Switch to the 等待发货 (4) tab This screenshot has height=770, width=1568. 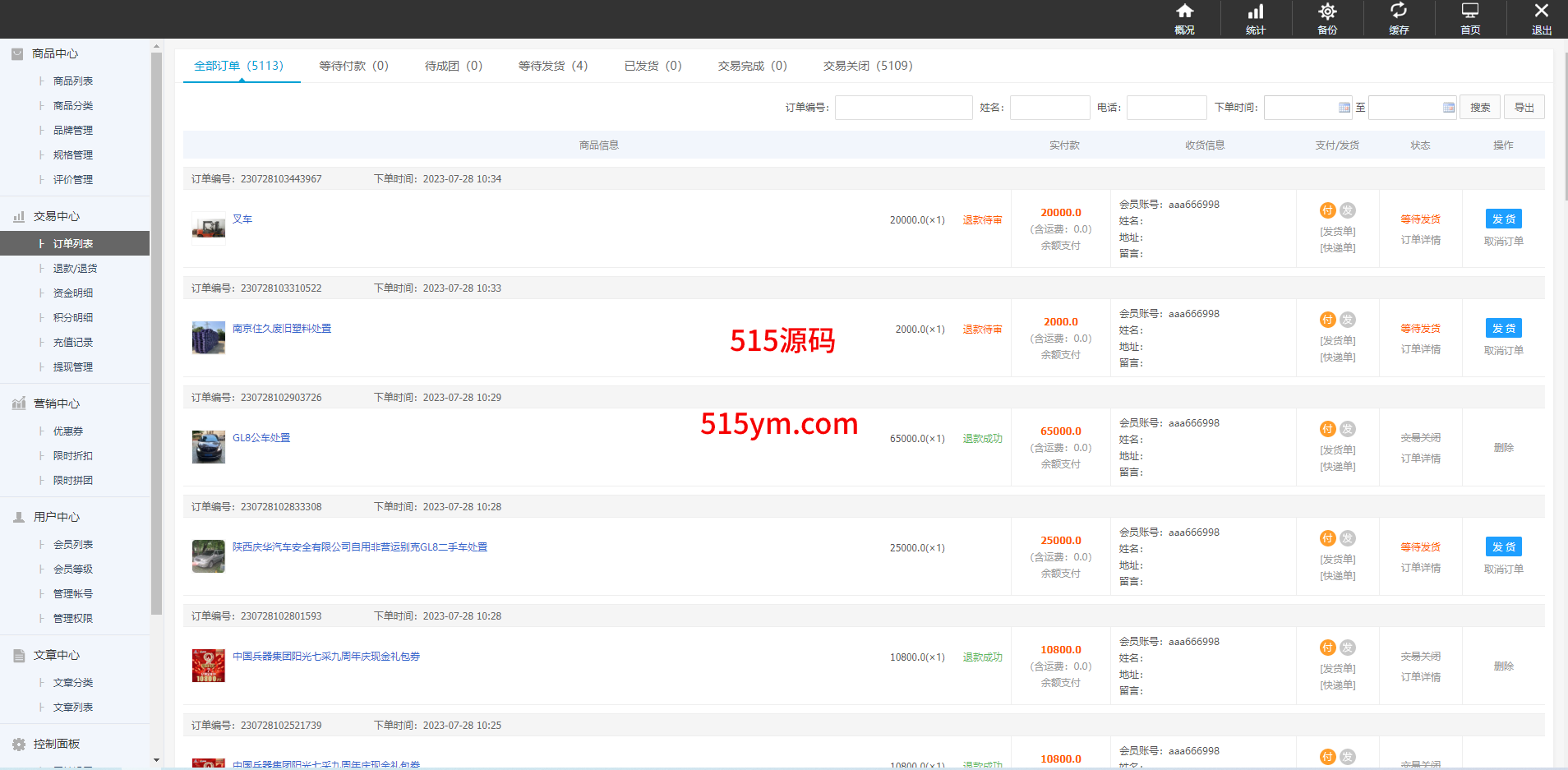coord(552,66)
